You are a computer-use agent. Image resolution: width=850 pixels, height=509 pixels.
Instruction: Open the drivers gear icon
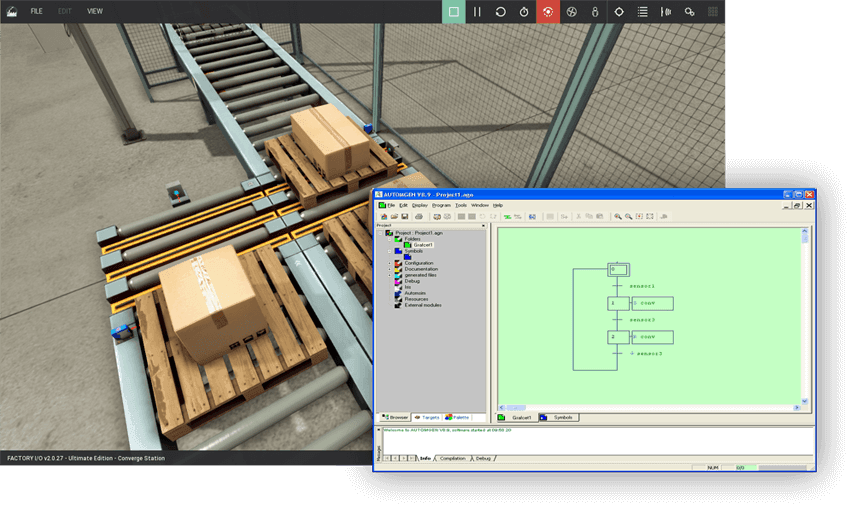pos(690,11)
